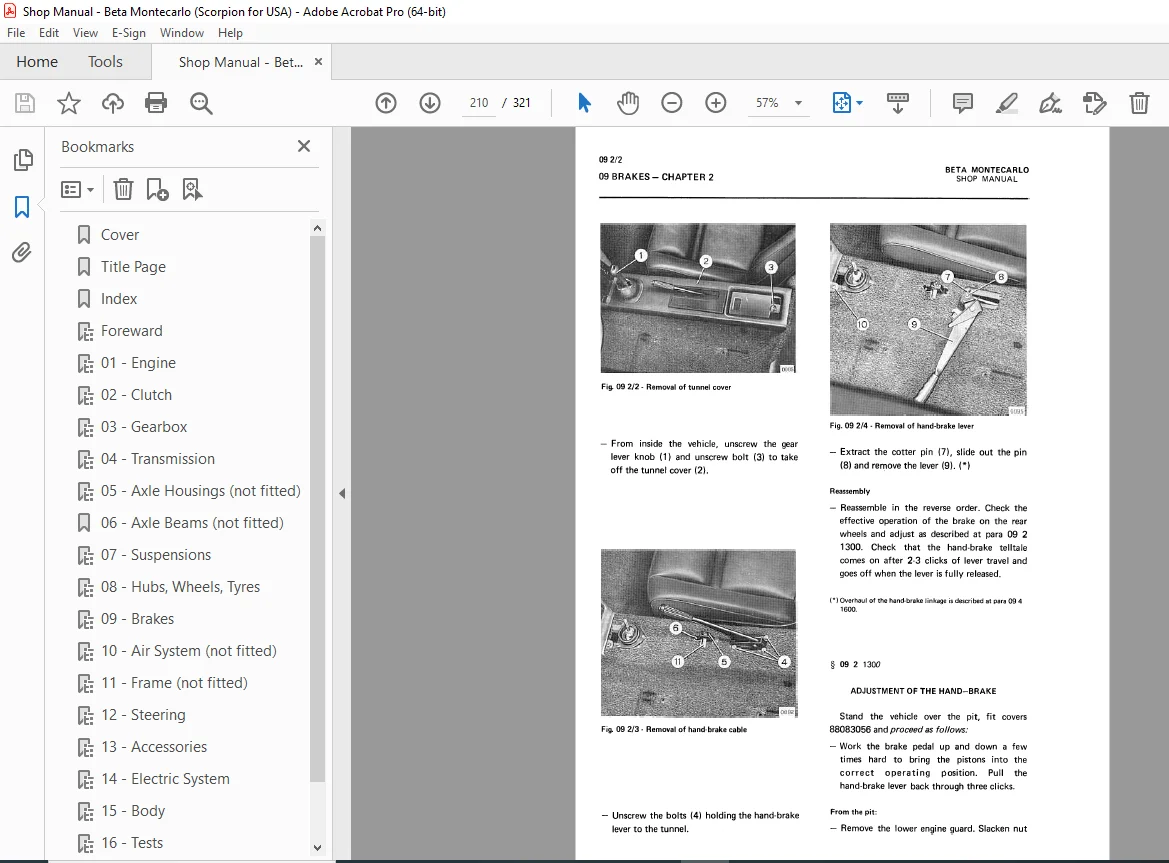Image resolution: width=1169 pixels, height=863 pixels.
Task: Select the 08 - Hubs, Wheels, Tyres bookmark
Action: (180, 587)
